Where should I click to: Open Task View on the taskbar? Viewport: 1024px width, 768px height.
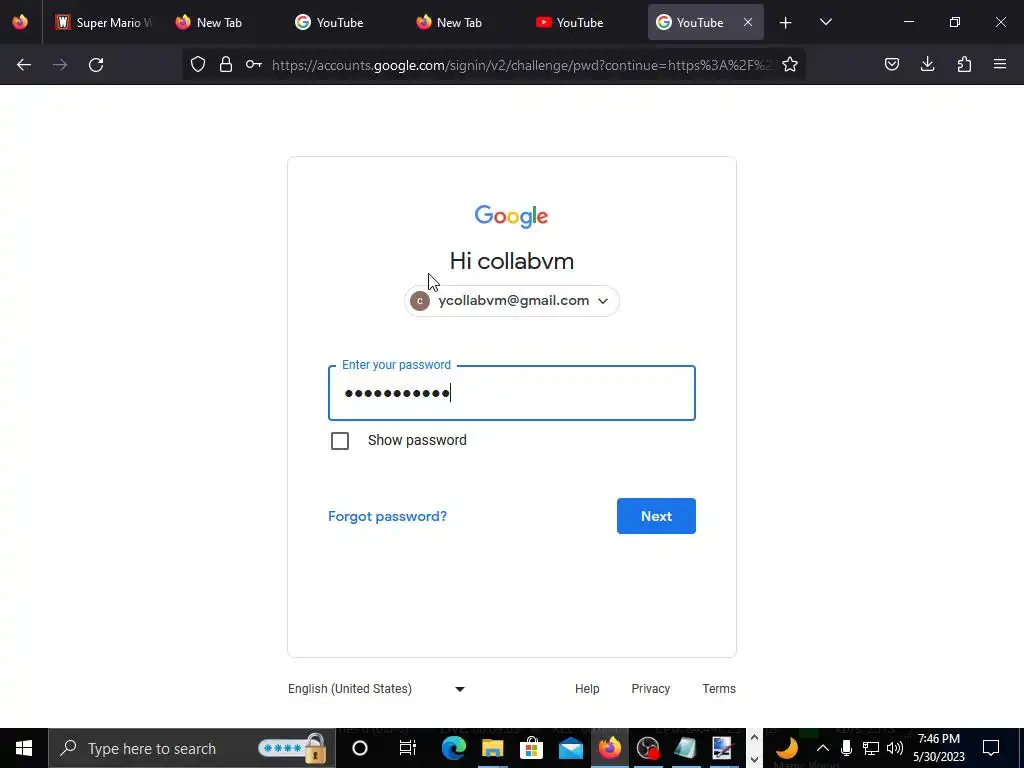(x=408, y=748)
